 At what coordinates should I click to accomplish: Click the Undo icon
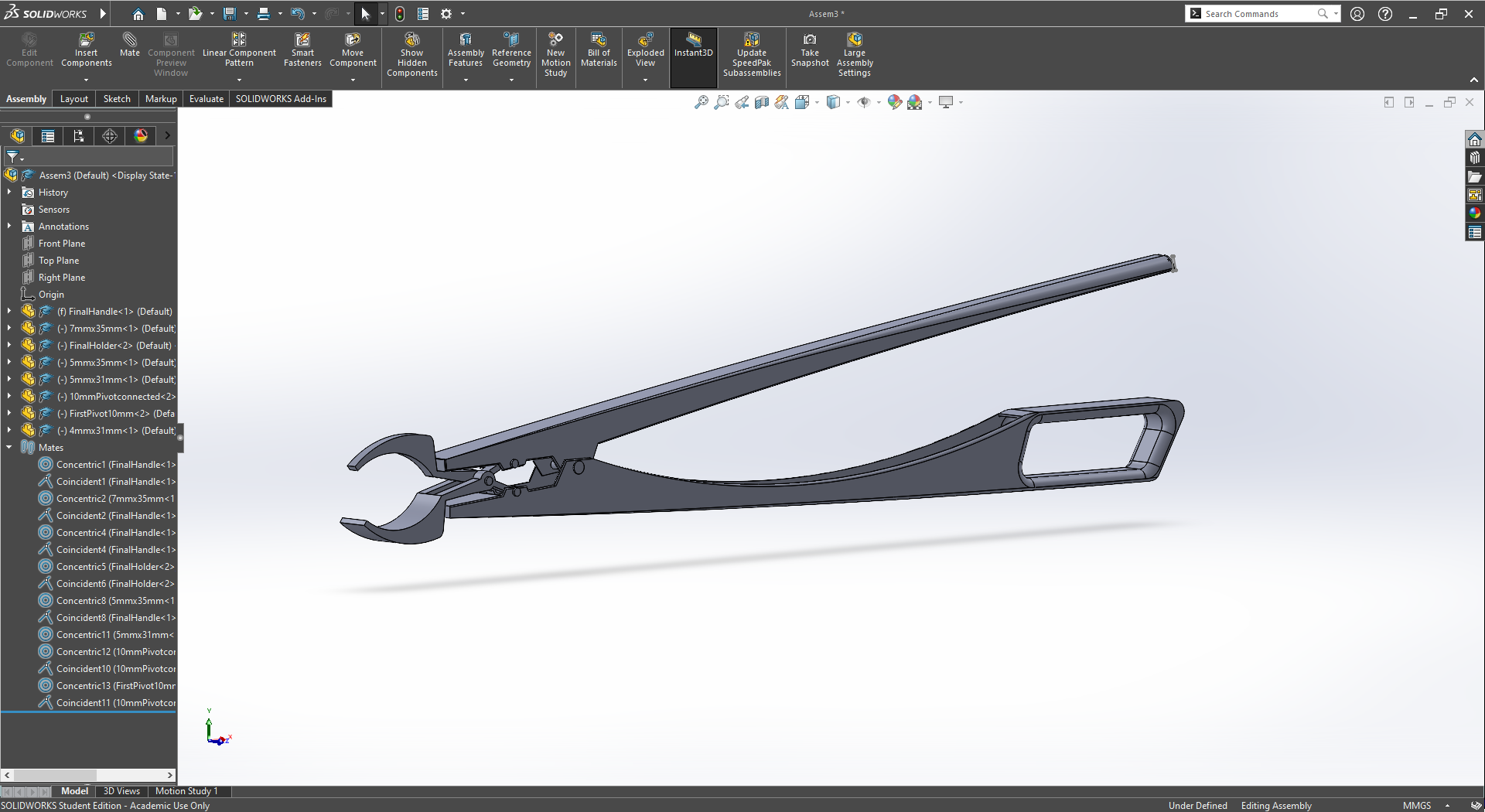[x=298, y=14]
